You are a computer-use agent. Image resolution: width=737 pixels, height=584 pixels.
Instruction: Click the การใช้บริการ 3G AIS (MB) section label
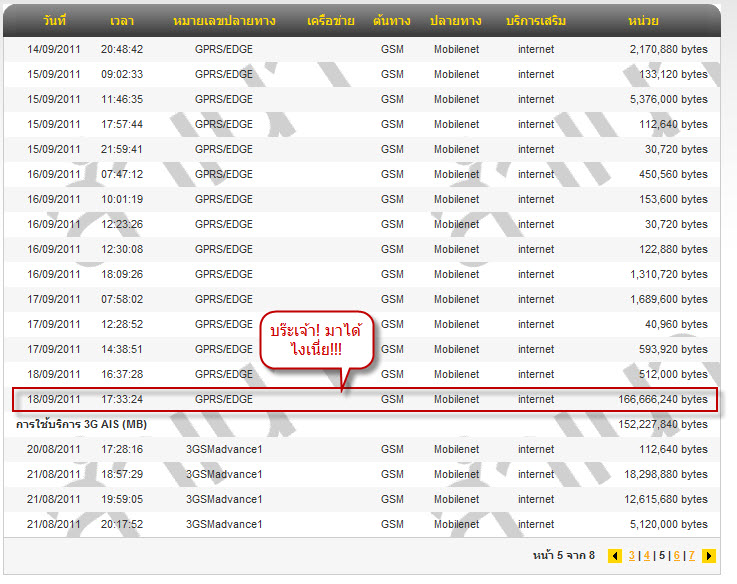pyautogui.click(x=81, y=424)
